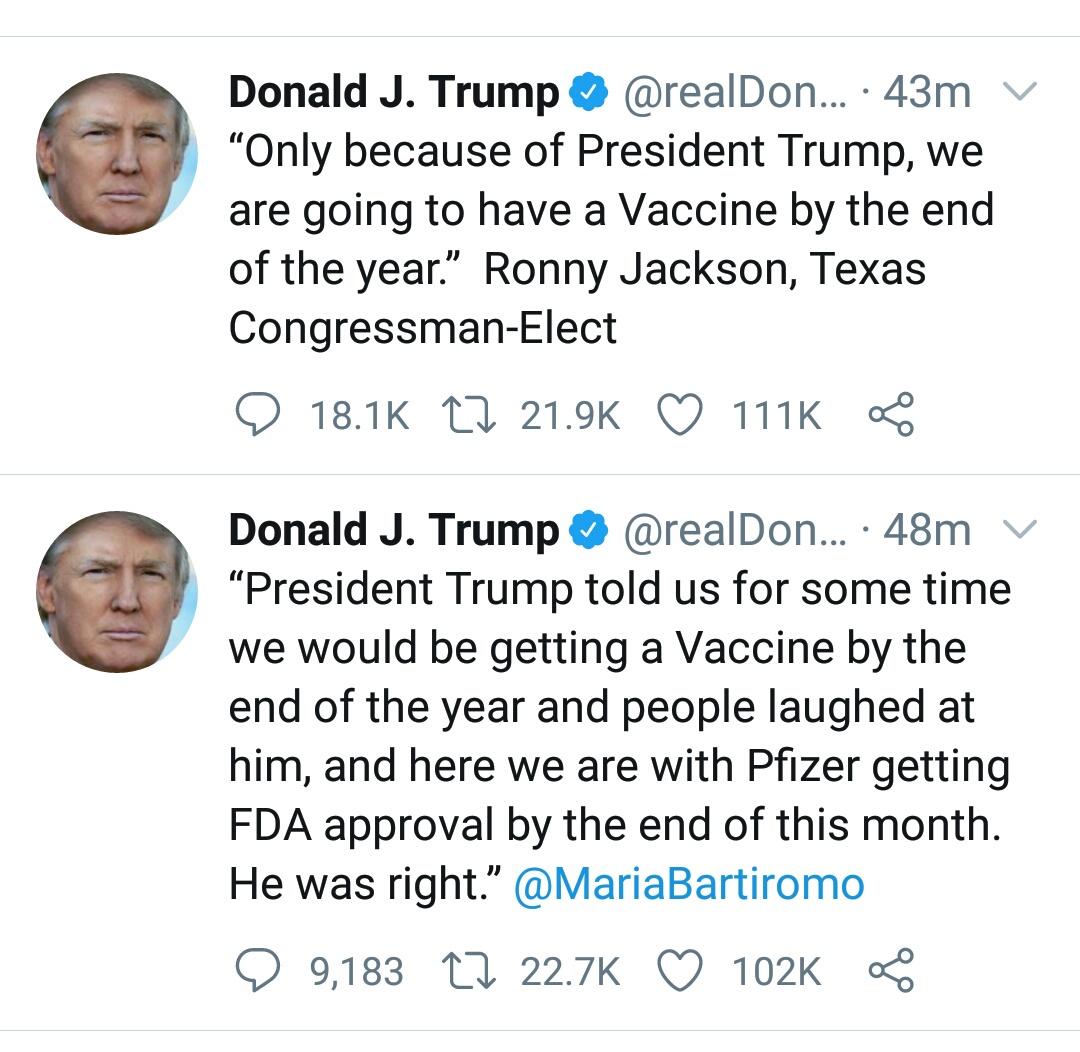Retweet the tweet with 22.7K retweets

(469, 970)
